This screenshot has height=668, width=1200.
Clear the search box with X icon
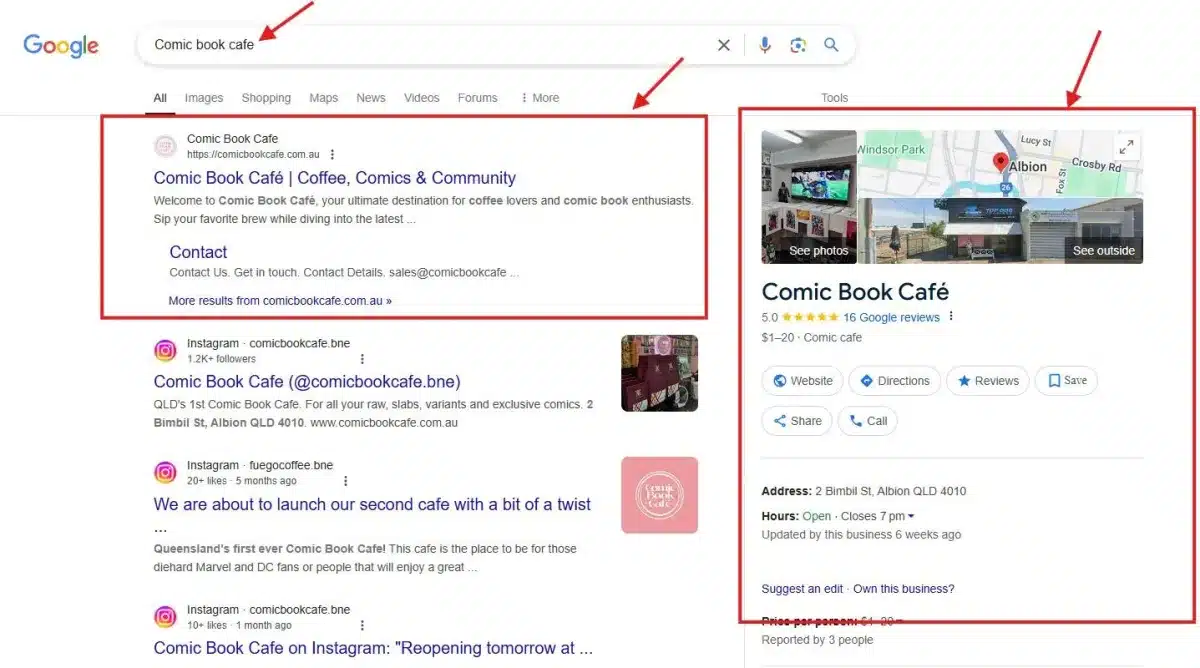(x=724, y=45)
